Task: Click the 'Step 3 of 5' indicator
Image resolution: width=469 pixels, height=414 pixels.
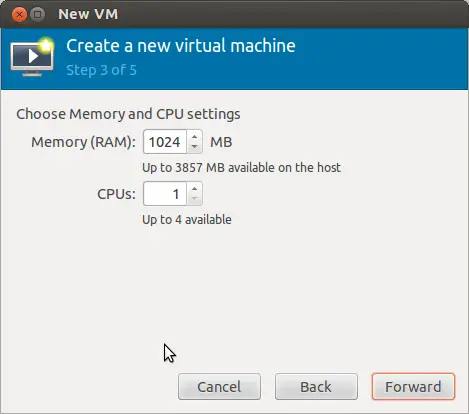Action: 101,70
